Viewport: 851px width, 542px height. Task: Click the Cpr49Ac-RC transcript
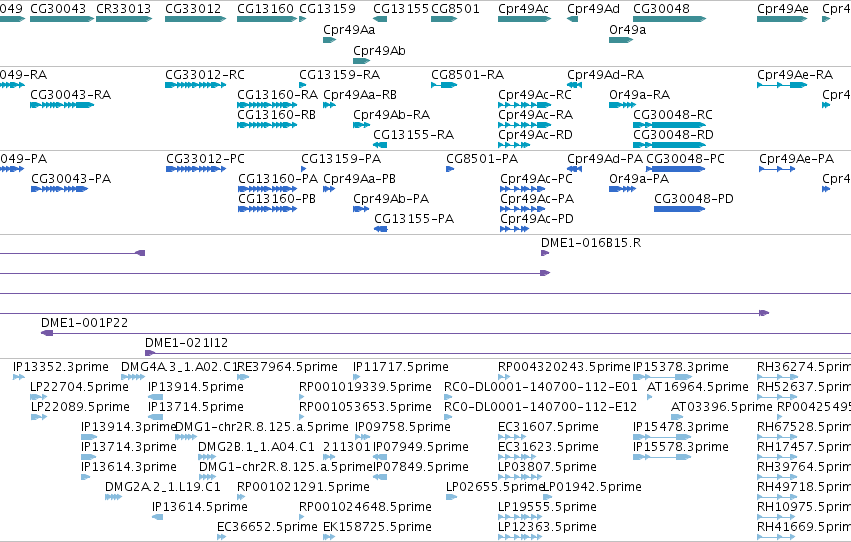[524, 105]
